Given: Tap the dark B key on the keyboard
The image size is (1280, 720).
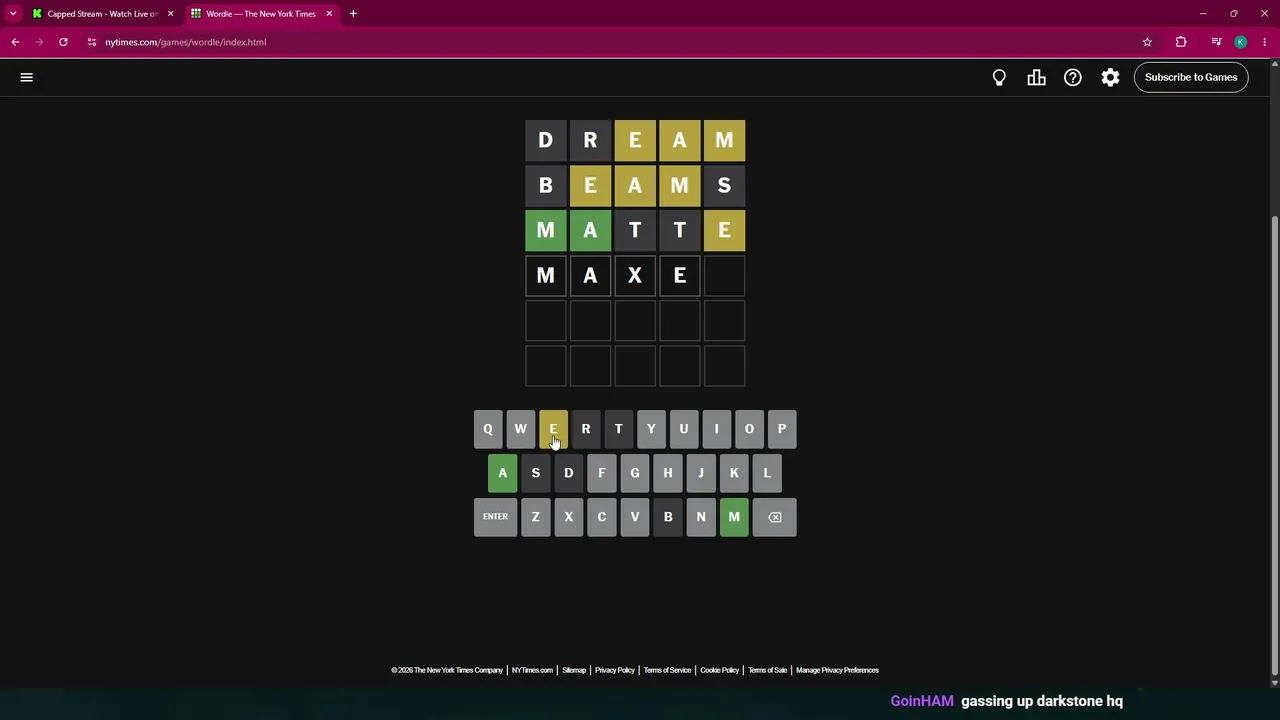Looking at the screenshot, I should (x=667, y=517).
